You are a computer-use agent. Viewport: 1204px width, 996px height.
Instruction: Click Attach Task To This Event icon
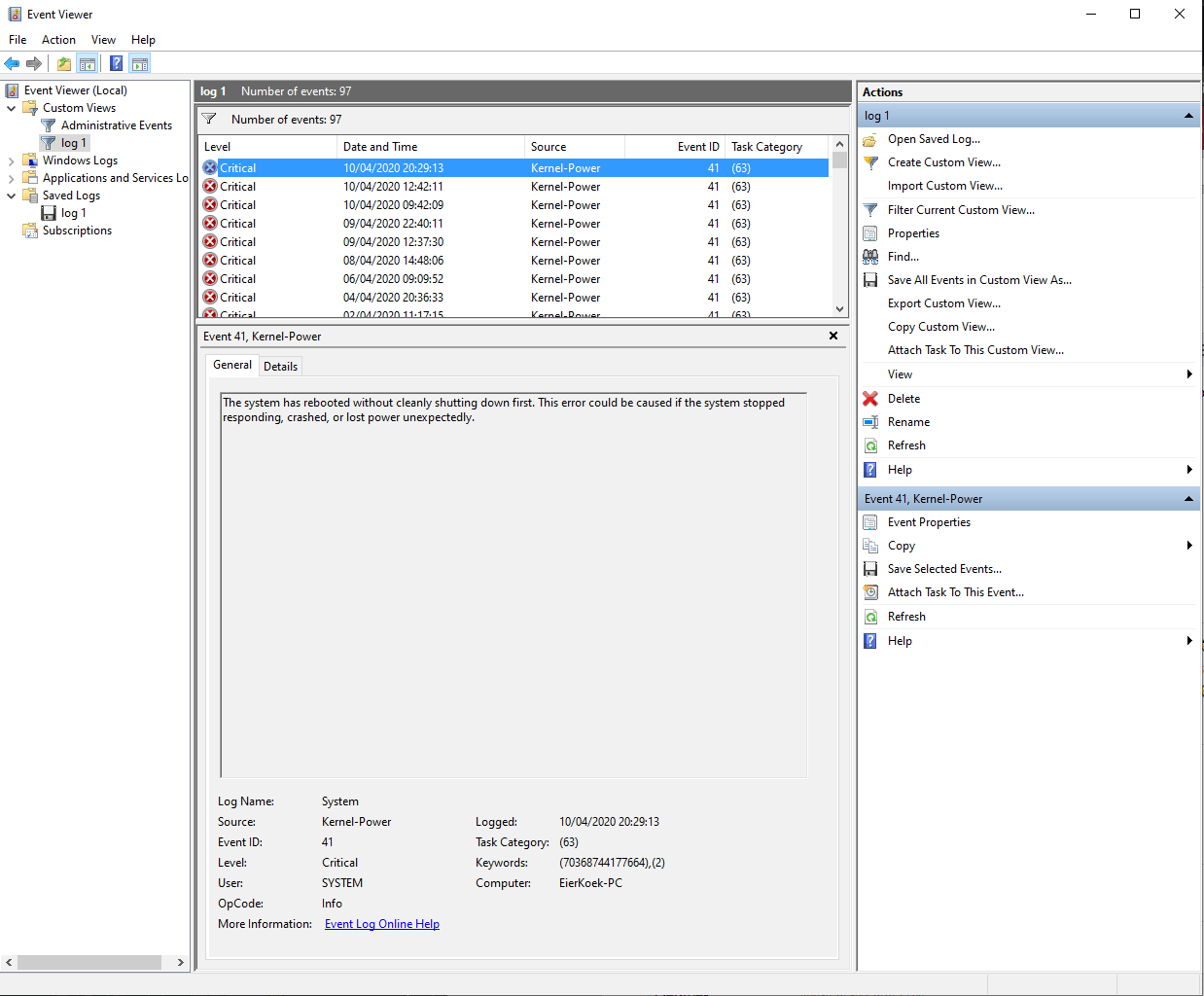point(870,592)
